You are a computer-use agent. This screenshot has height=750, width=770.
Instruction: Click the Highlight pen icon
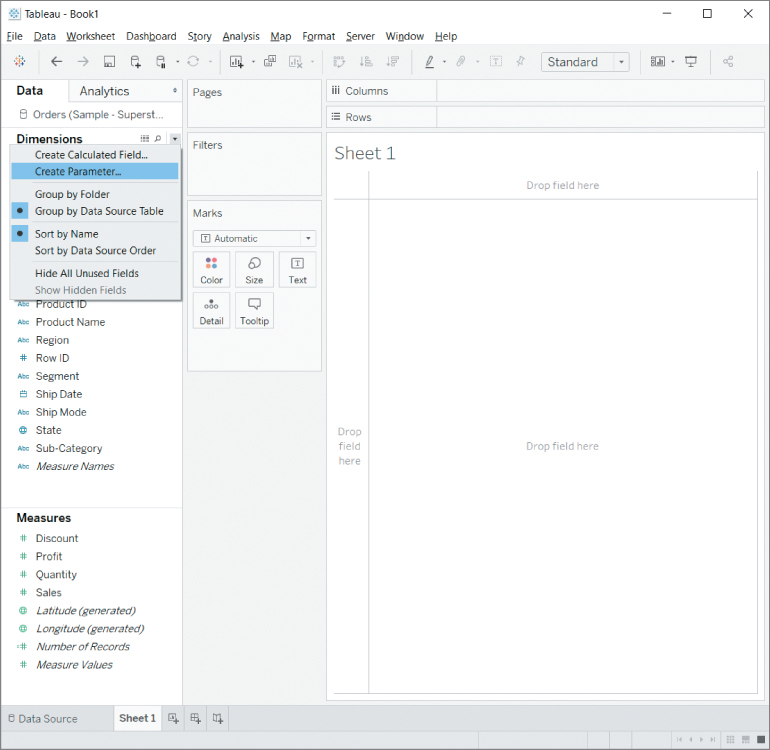(429, 61)
